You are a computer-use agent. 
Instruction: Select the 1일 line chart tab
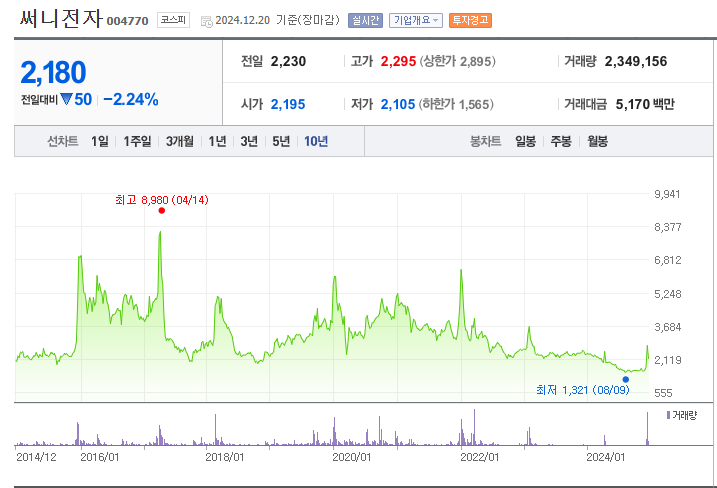(100, 141)
